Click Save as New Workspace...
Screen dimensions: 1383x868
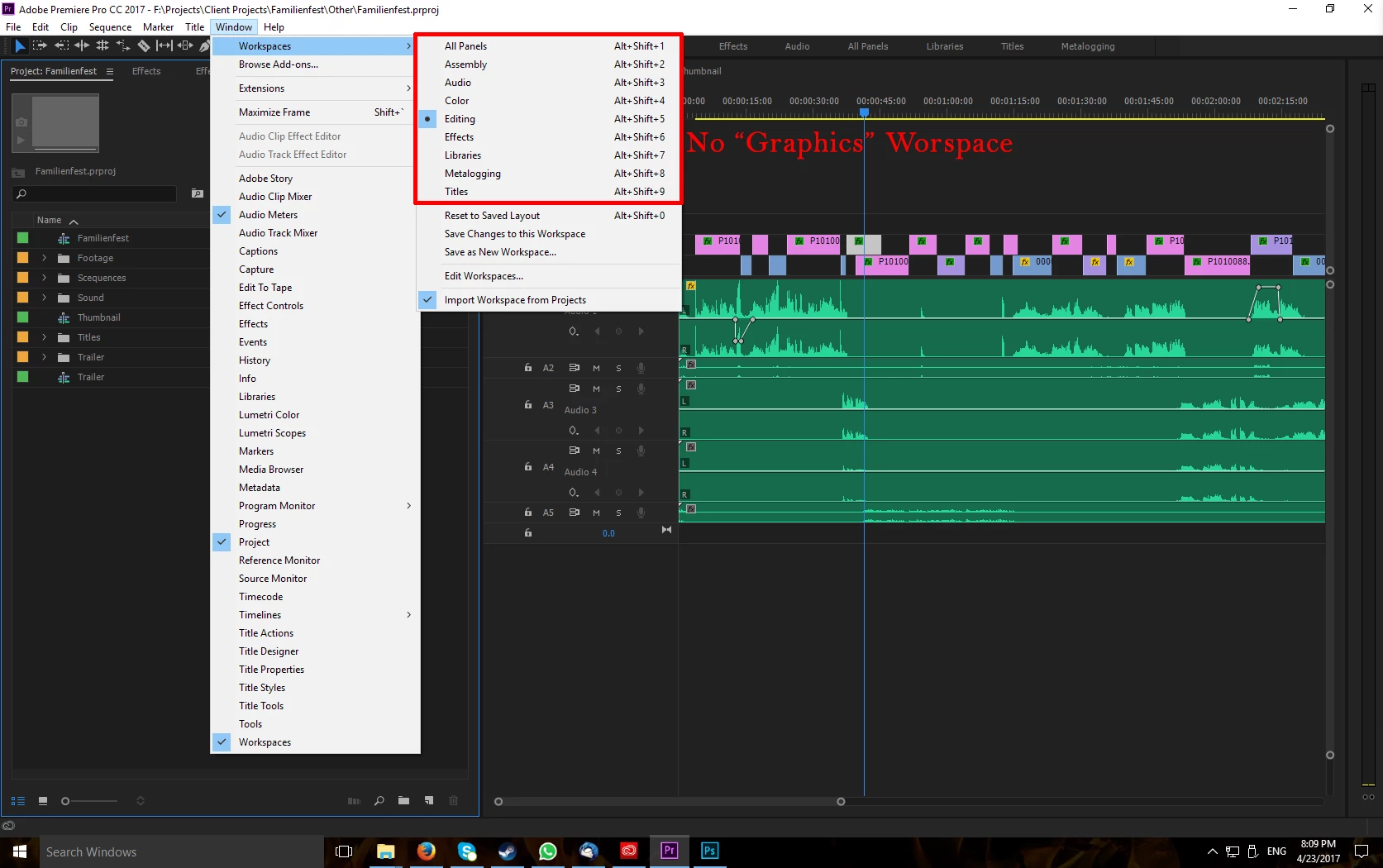(x=549, y=252)
